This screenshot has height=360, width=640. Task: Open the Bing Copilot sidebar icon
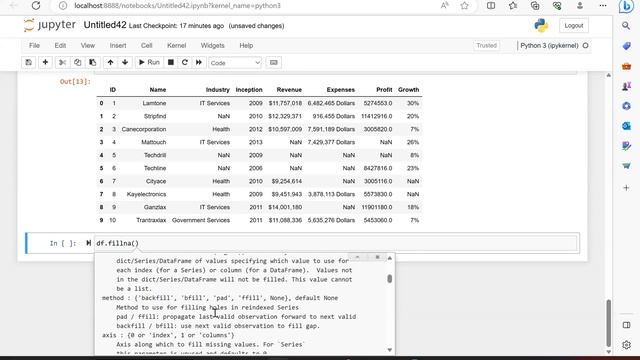[627, 7]
